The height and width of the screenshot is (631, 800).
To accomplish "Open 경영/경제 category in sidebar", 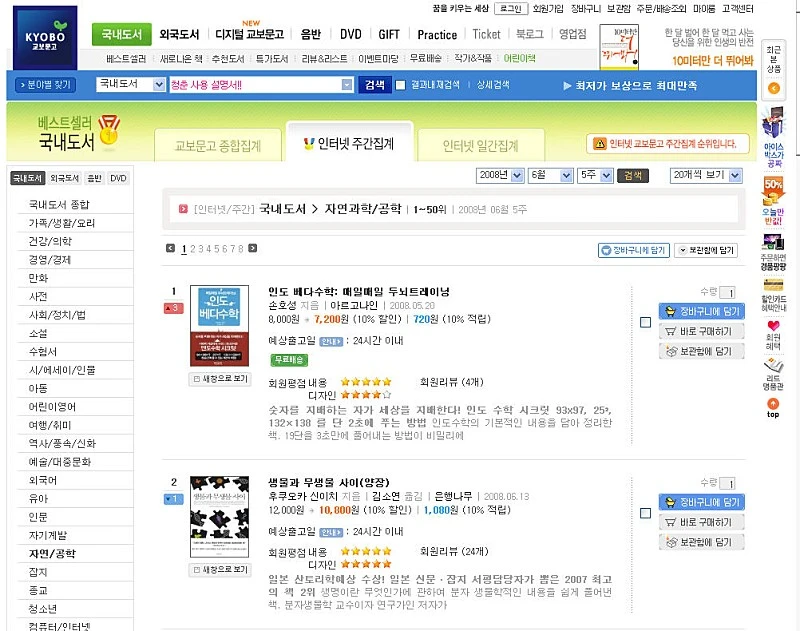I will [49, 260].
